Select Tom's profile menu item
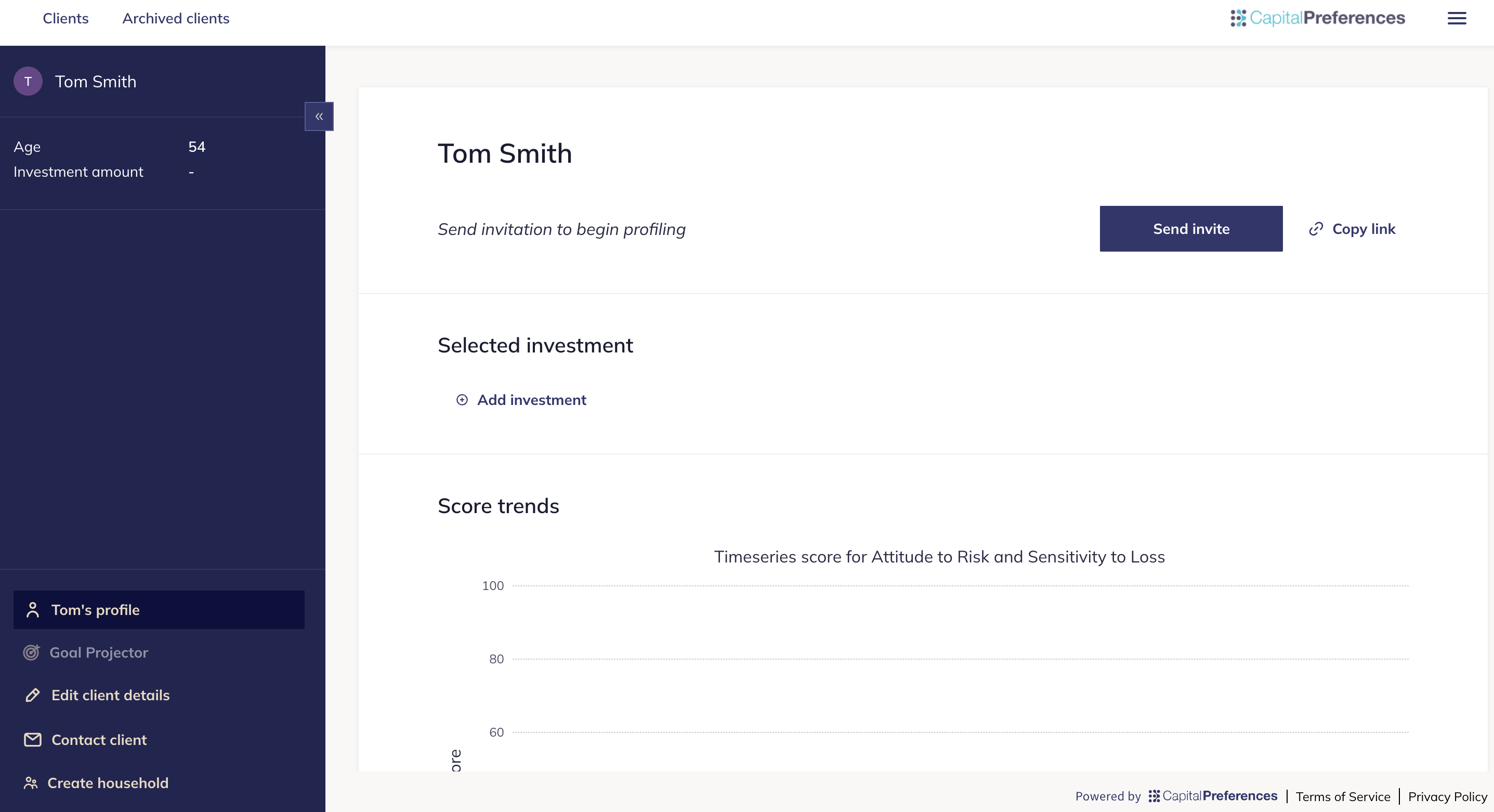Viewport: 1494px width, 812px height. 159,610
